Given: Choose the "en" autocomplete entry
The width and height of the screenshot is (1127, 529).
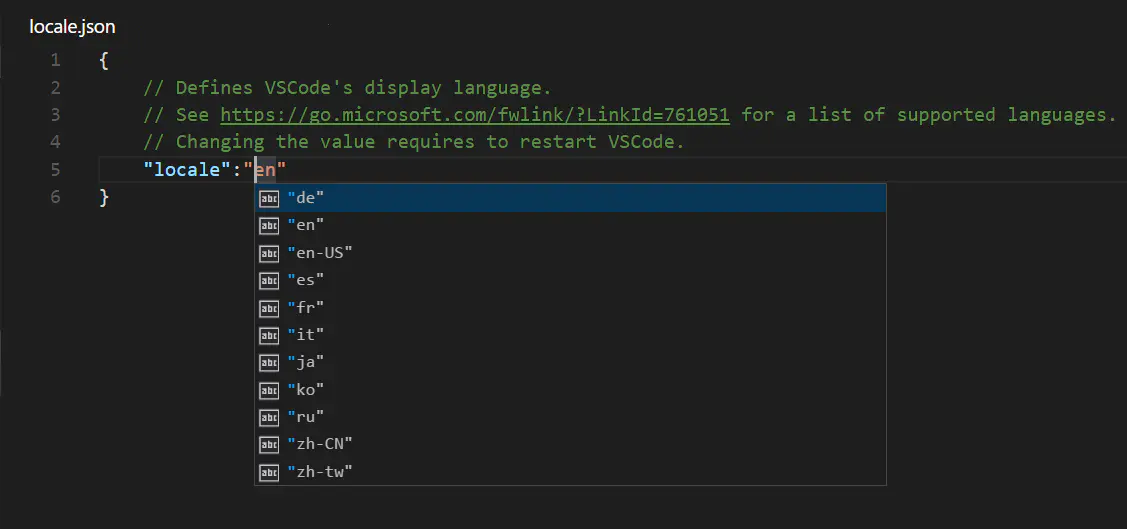Looking at the screenshot, I should (571, 226).
